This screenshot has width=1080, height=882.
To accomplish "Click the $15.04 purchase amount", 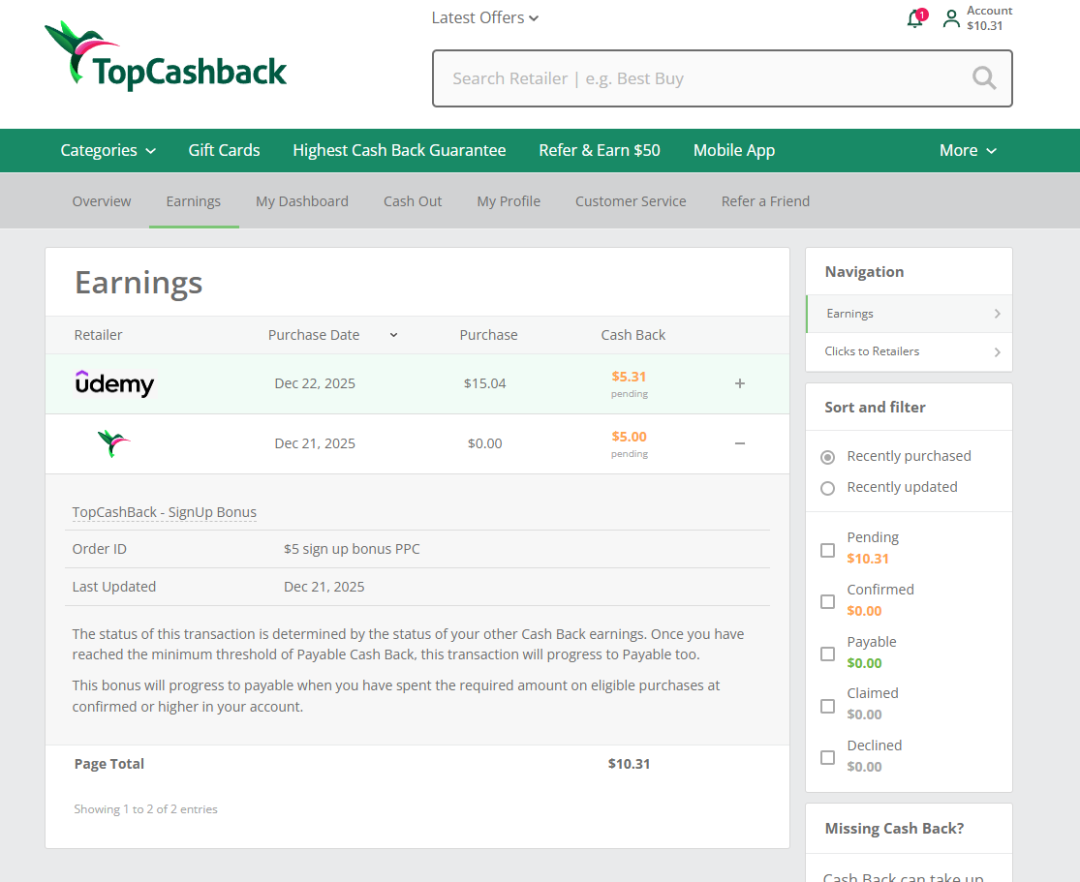I will 485,384.
